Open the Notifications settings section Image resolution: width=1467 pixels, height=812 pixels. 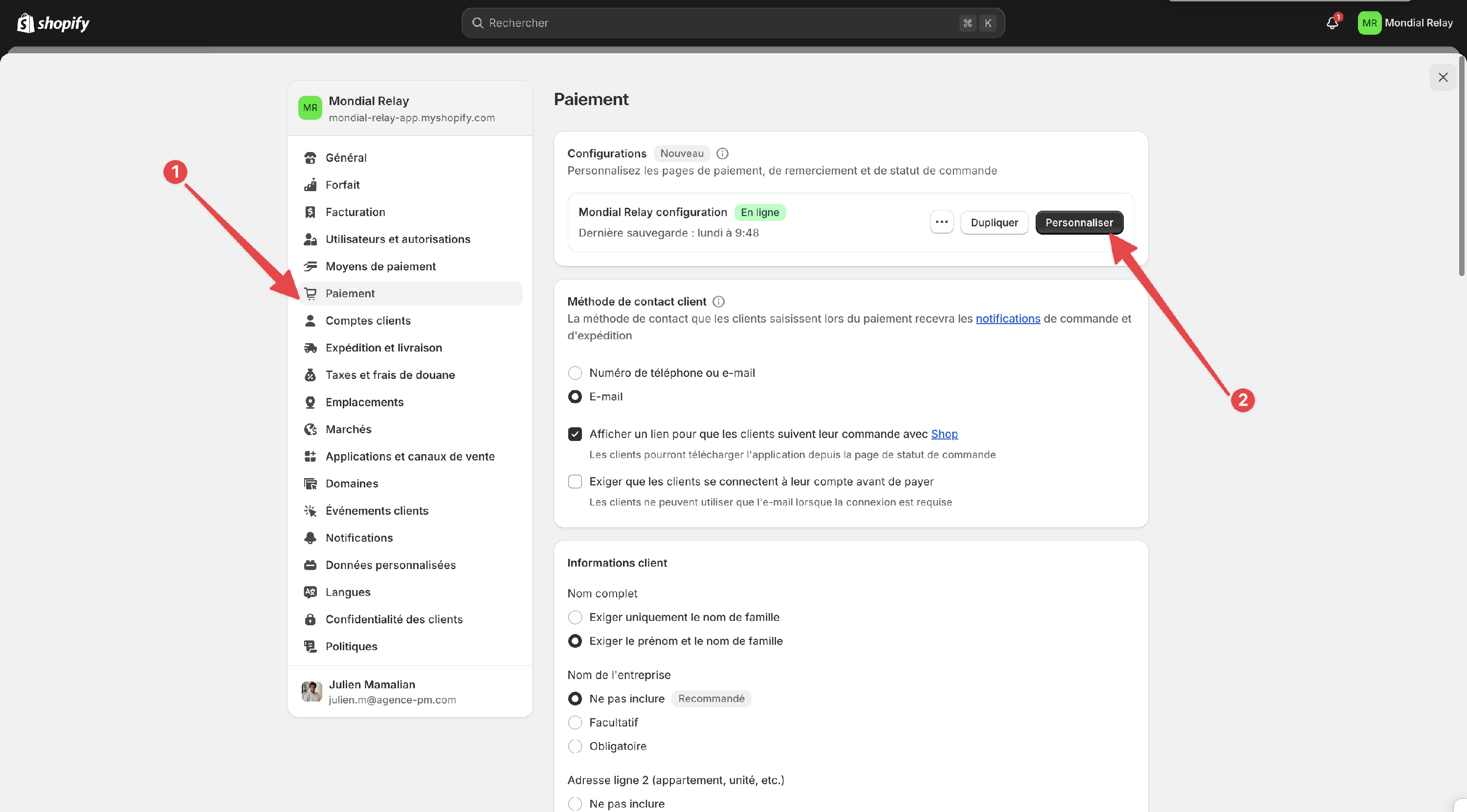point(359,538)
